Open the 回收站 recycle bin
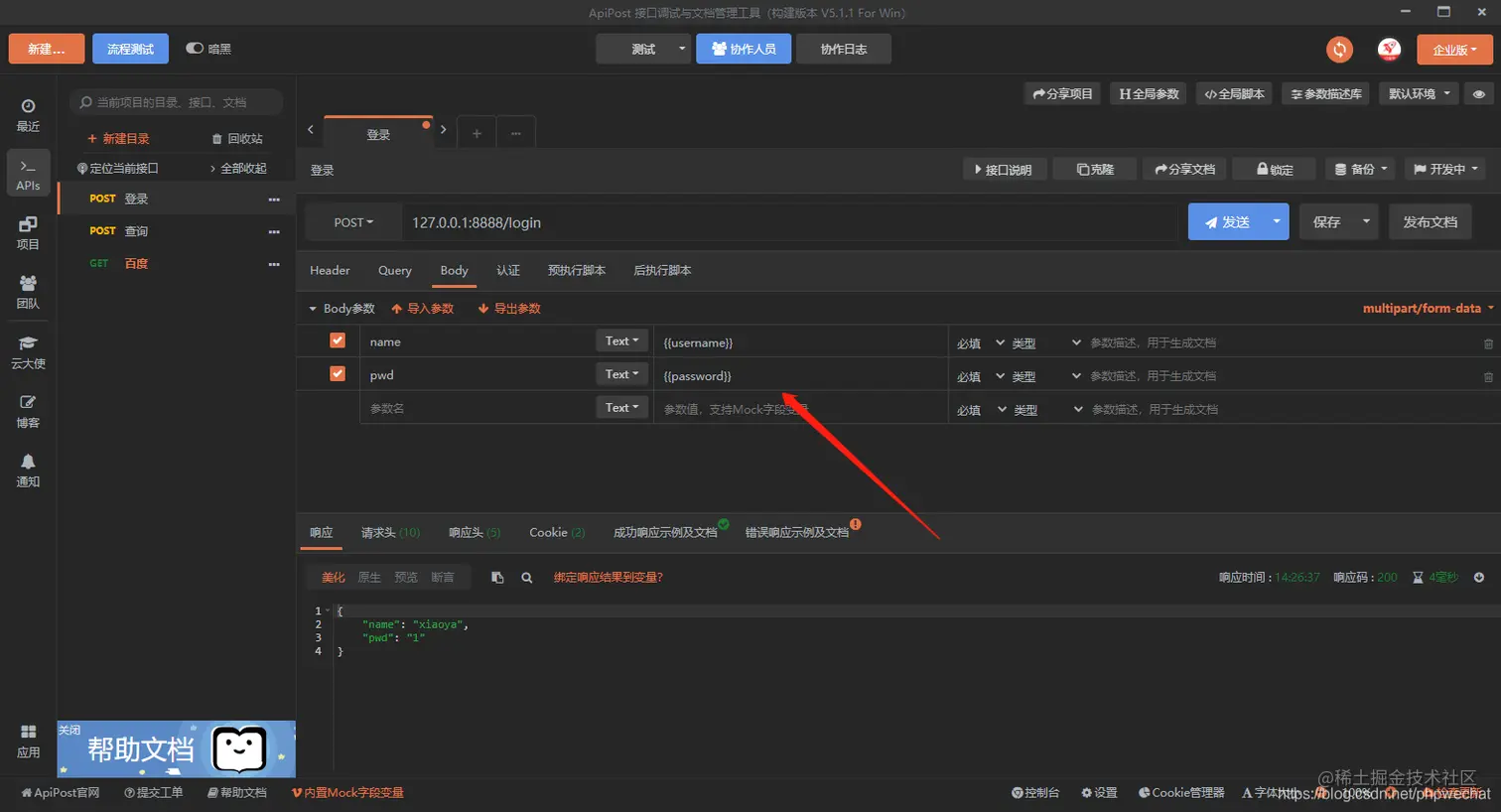Viewport: 1501px width, 812px height. click(237, 139)
